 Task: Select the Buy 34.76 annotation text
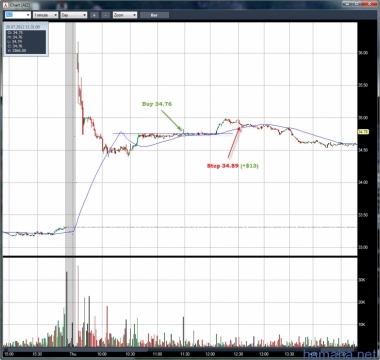point(157,104)
